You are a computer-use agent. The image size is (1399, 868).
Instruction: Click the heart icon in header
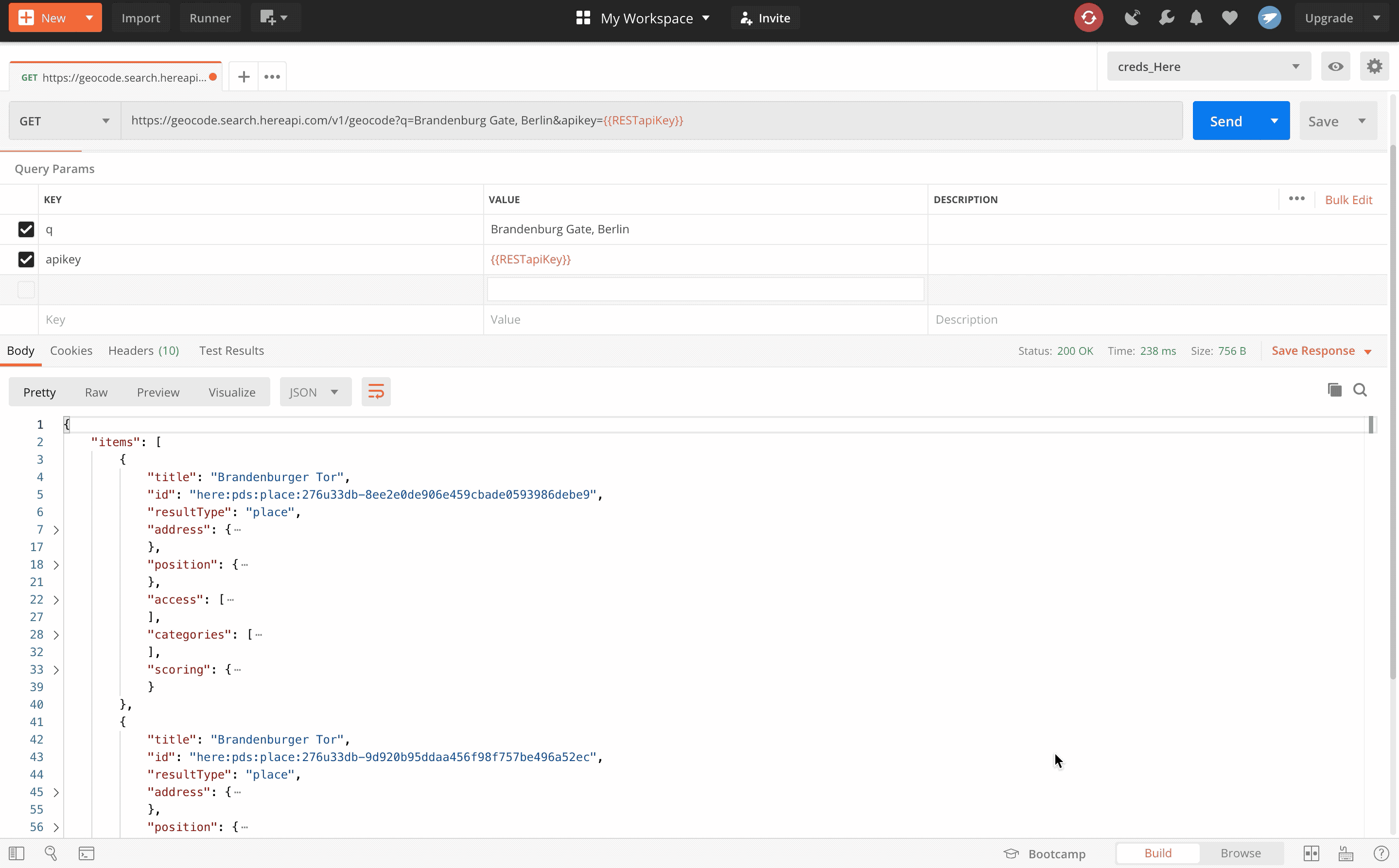(1230, 18)
